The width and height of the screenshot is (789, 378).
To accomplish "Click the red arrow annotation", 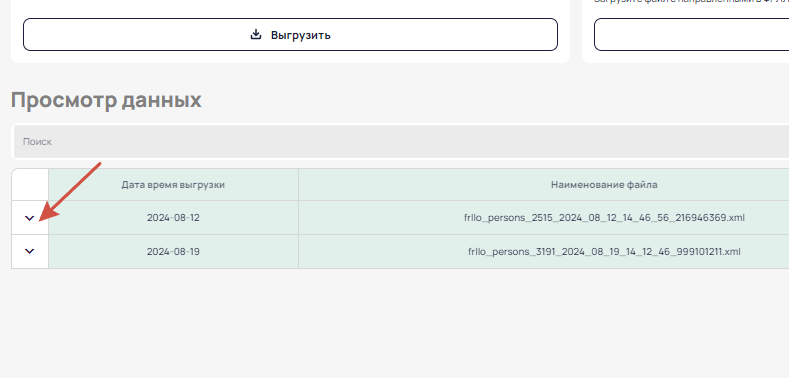I will click(x=70, y=191).
